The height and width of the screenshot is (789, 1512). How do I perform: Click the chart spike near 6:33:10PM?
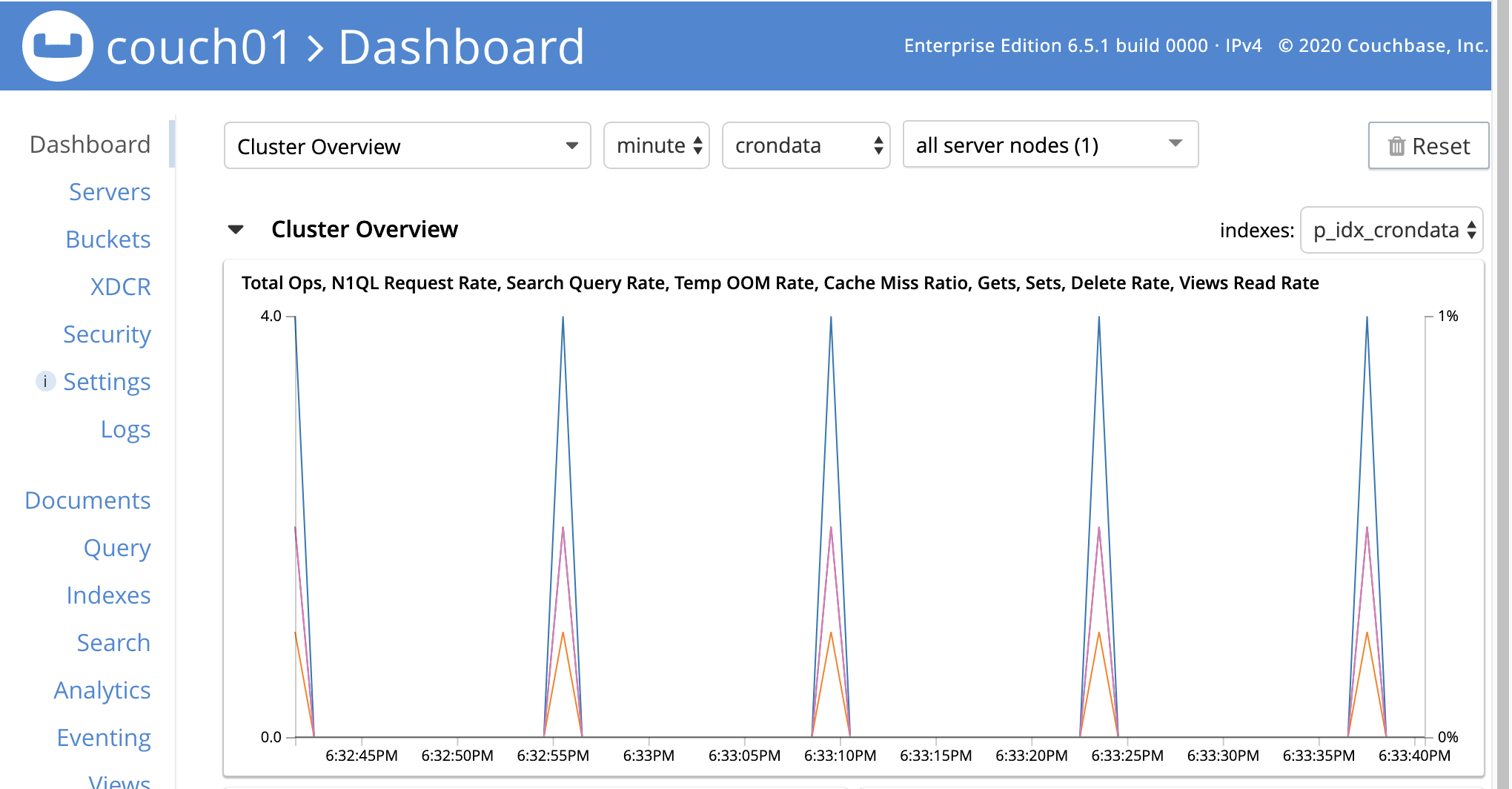tap(831, 526)
